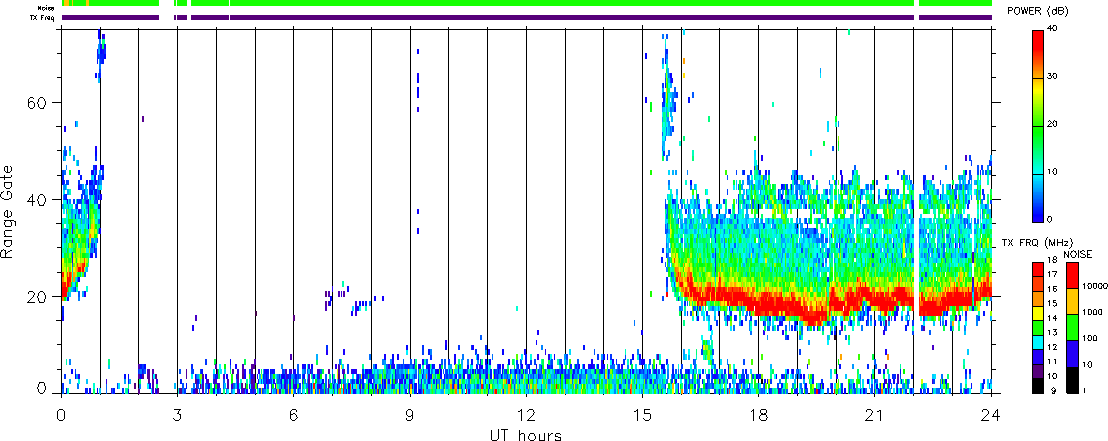Click the "UT hours" x-axis title
The image size is (1108, 441).
click(526, 434)
